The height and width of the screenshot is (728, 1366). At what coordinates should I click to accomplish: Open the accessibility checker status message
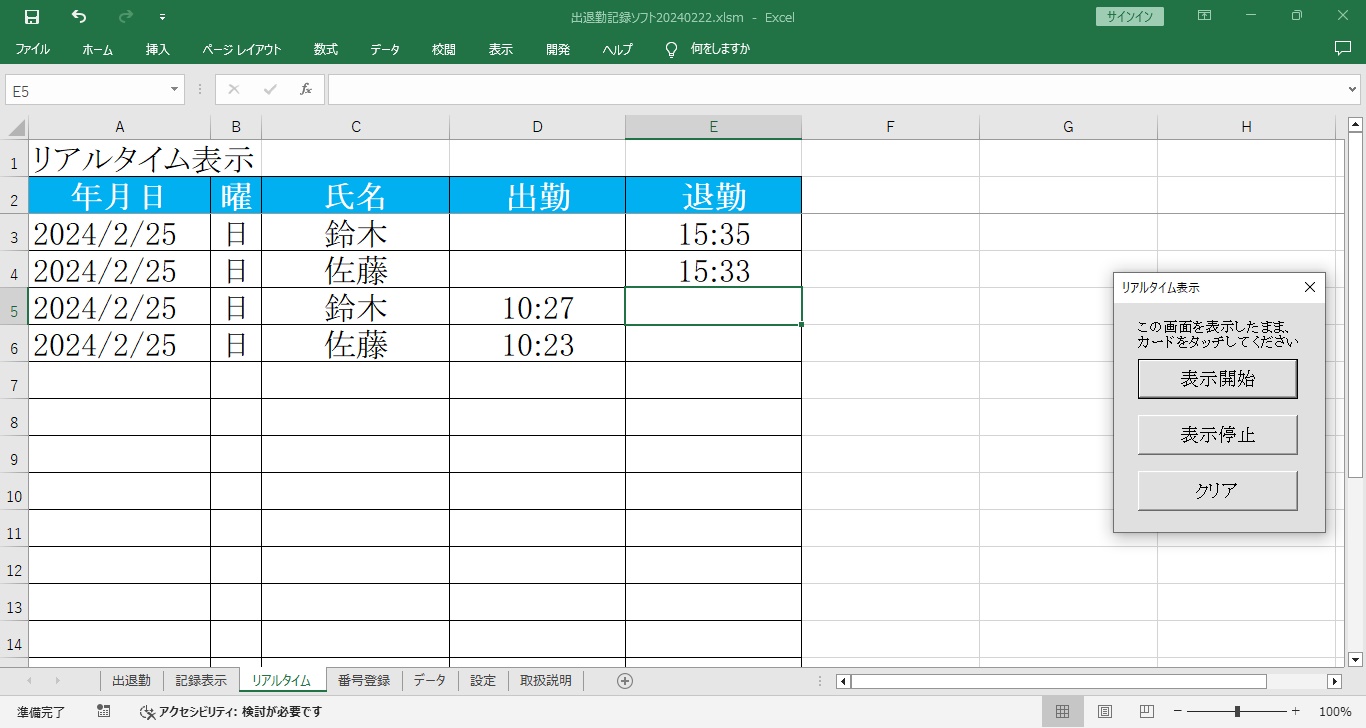[230, 712]
